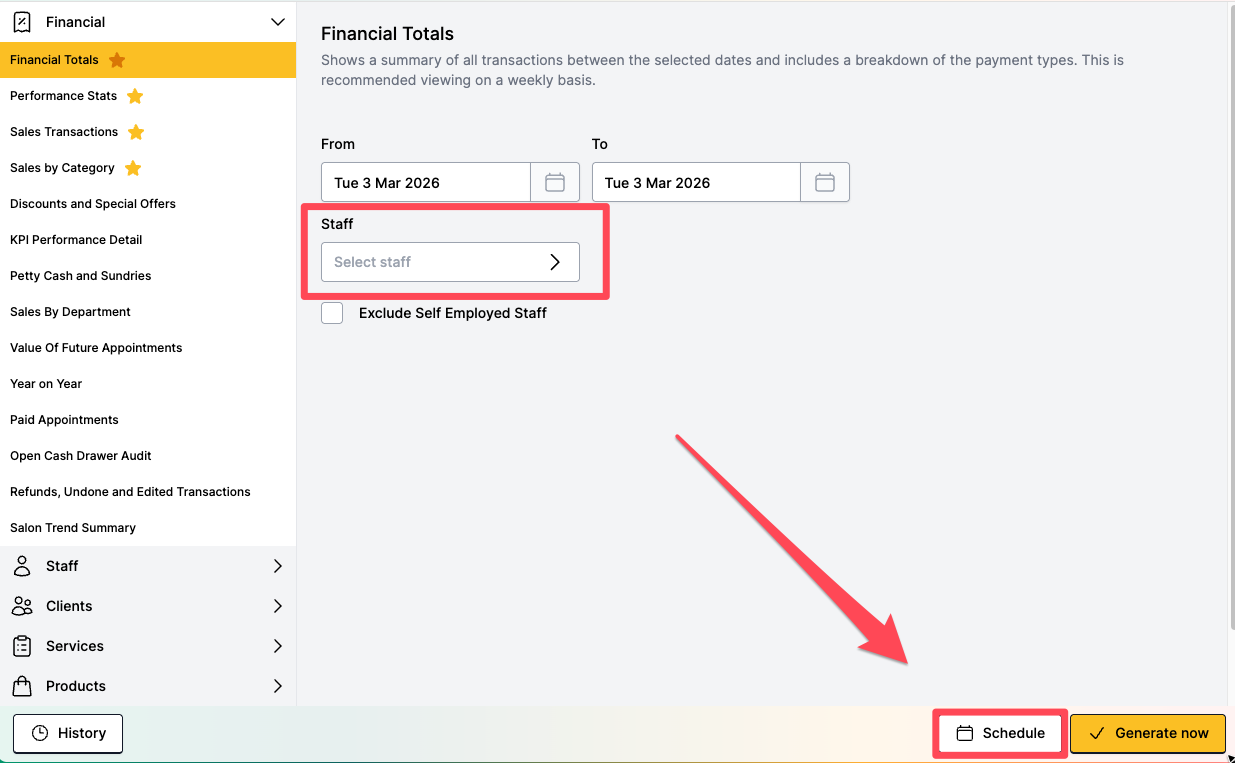Open the To date calendar picker

tap(825, 182)
